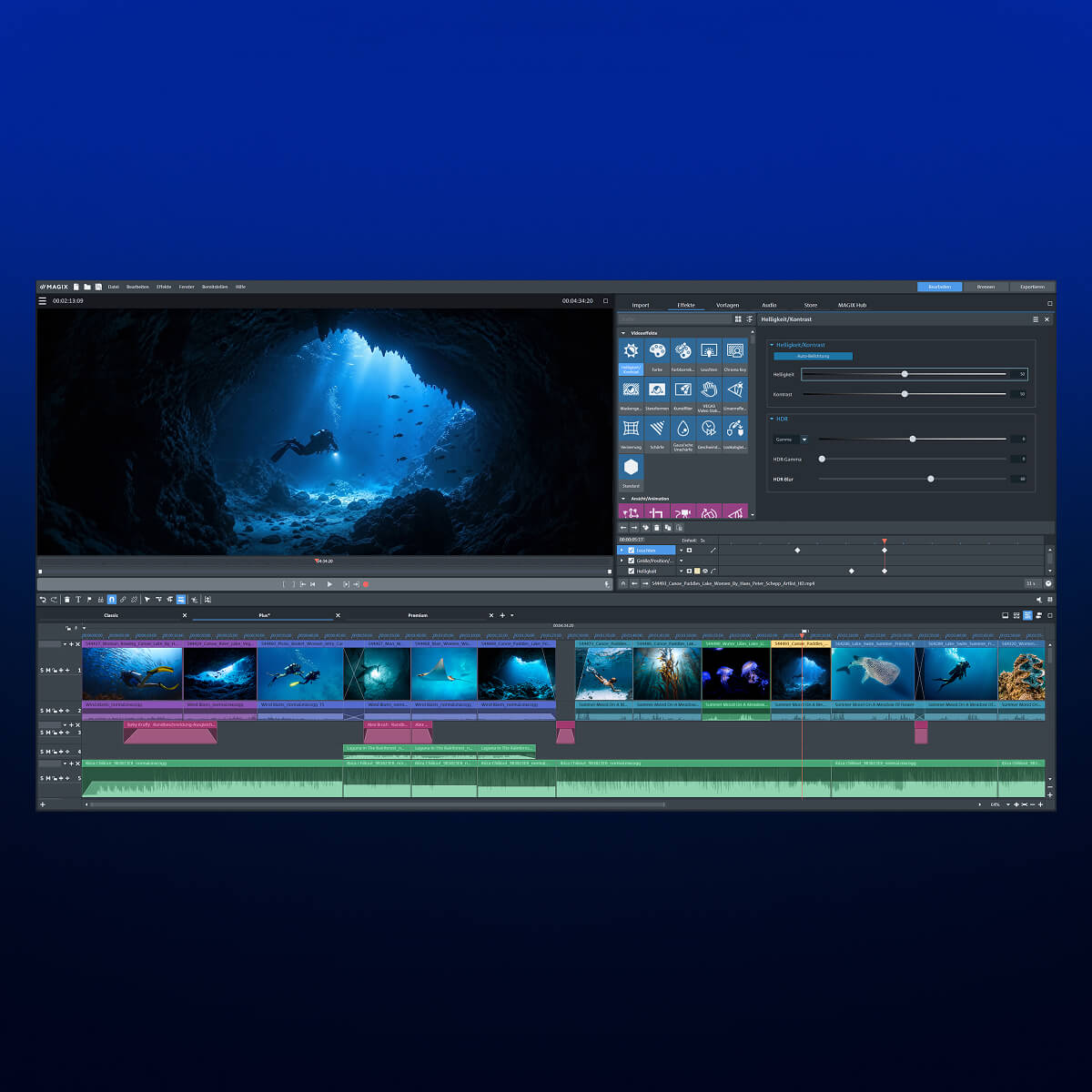Viewport: 1092px width, 1092px height.
Task: Select the title text T tool
Action: [x=78, y=600]
